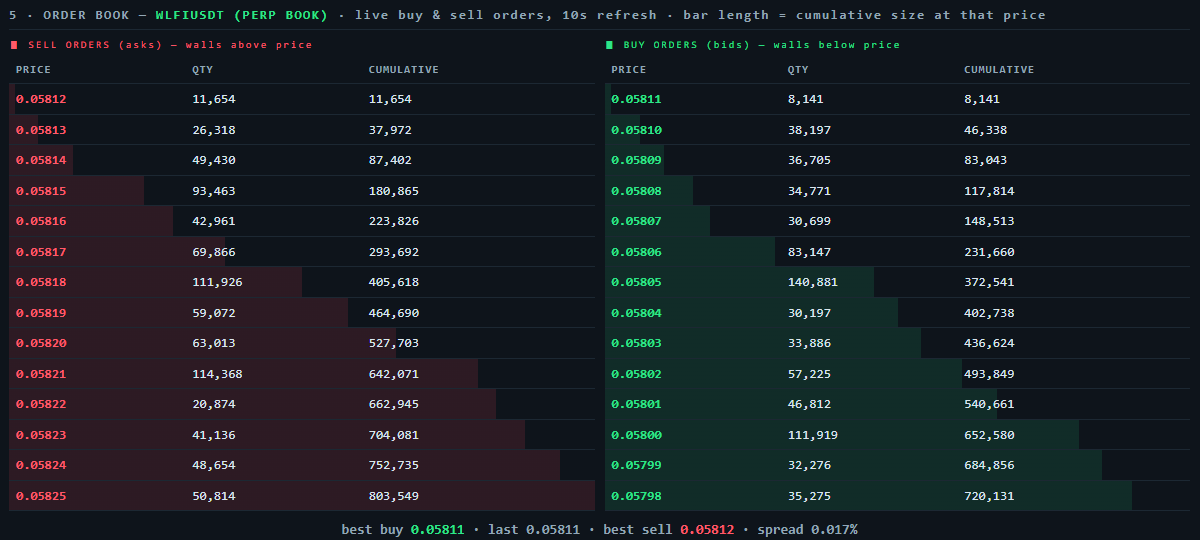The width and height of the screenshot is (1200, 540).
Task: Click the bids PRICE column header
Action: coord(629,70)
